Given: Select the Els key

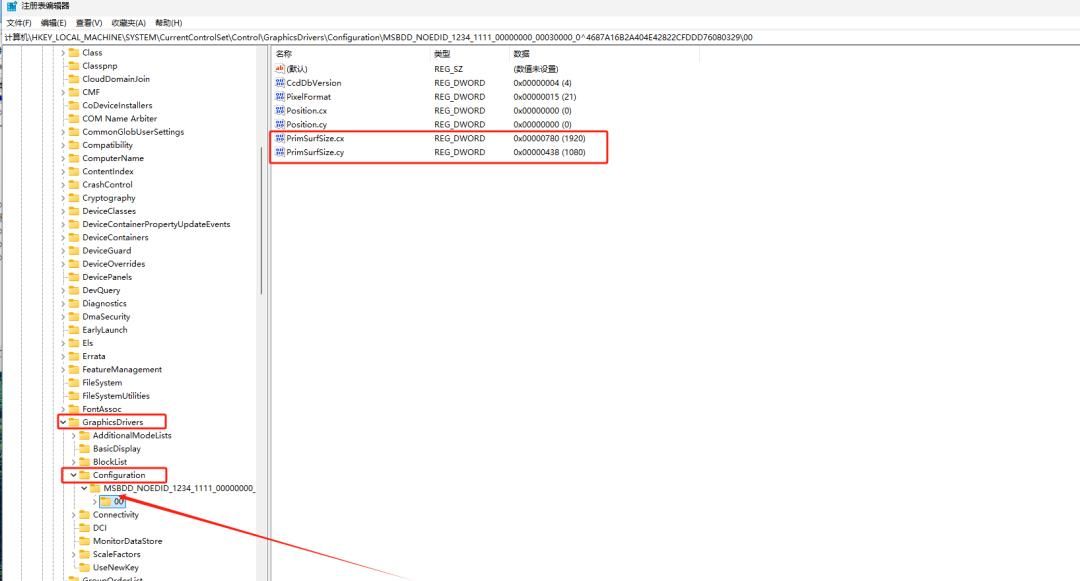Looking at the screenshot, I should click(x=87, y=343).
